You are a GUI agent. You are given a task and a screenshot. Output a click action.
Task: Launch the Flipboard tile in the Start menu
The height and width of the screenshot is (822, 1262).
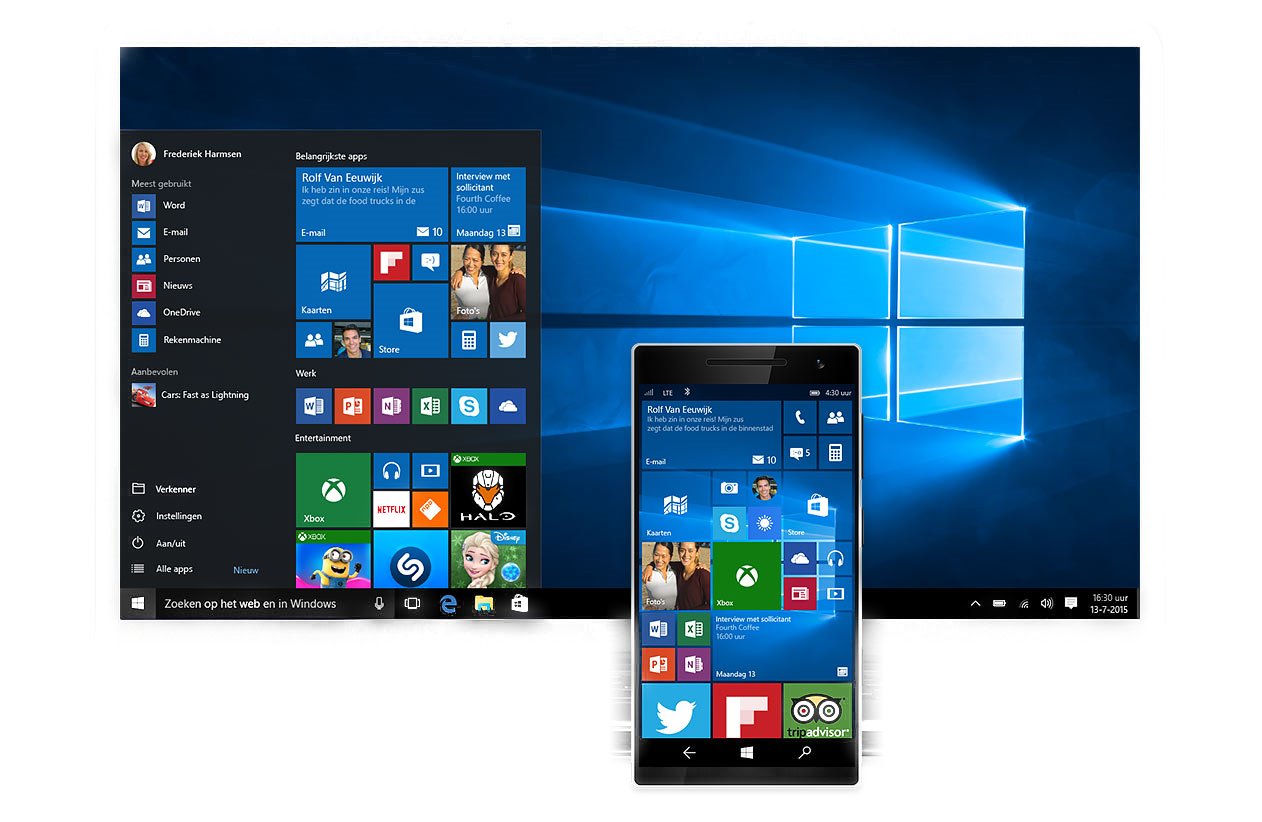(x=391, y=262)
